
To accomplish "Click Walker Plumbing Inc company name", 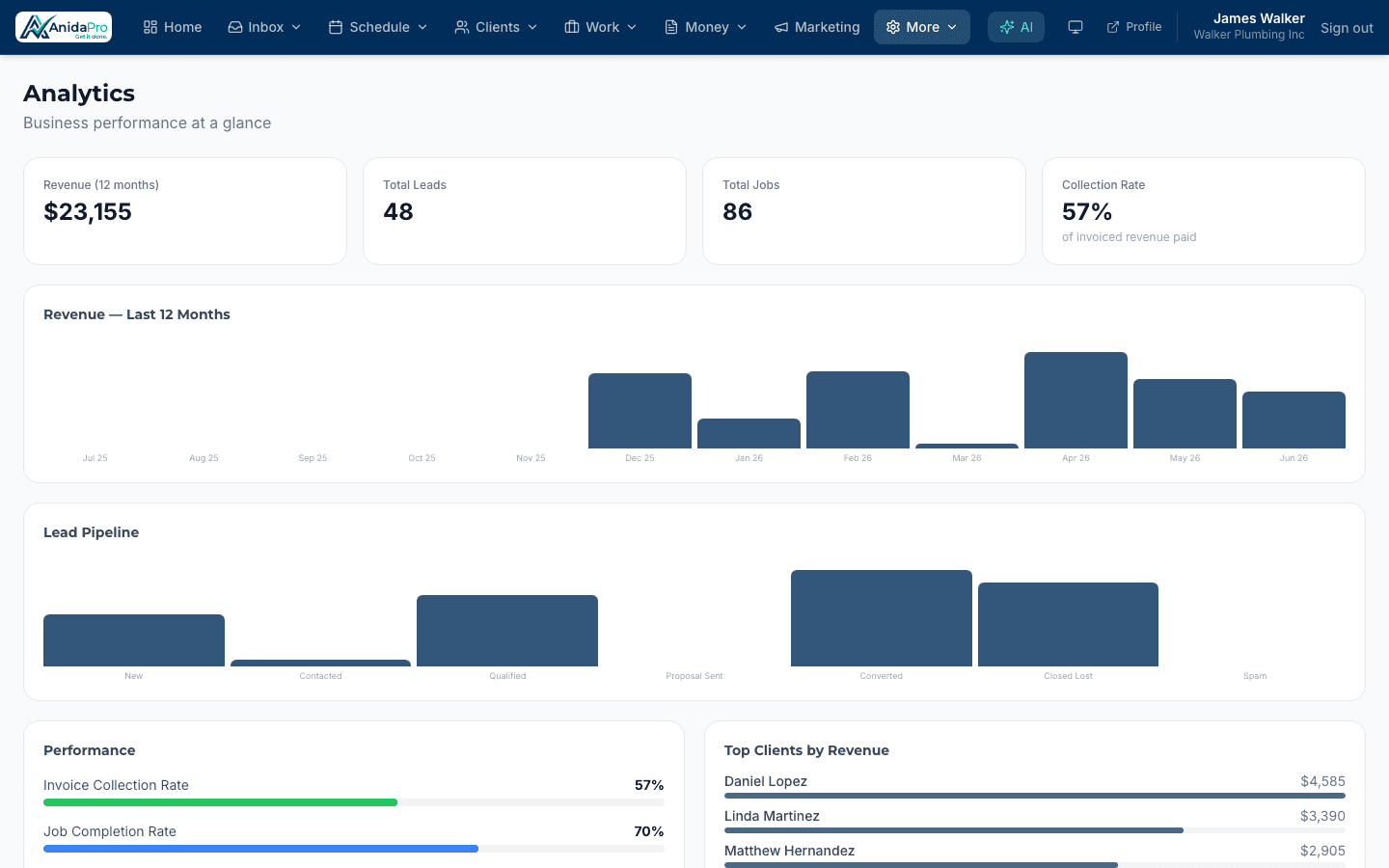I will [x=1249, y=35].
